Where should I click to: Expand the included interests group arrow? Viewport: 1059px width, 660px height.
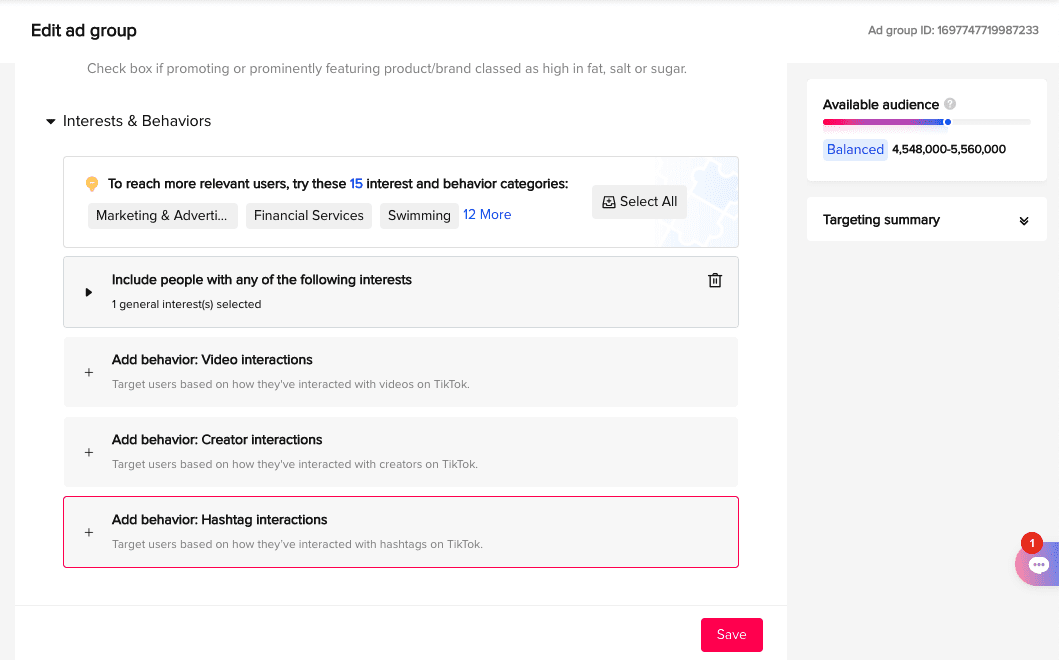(88, 293)
